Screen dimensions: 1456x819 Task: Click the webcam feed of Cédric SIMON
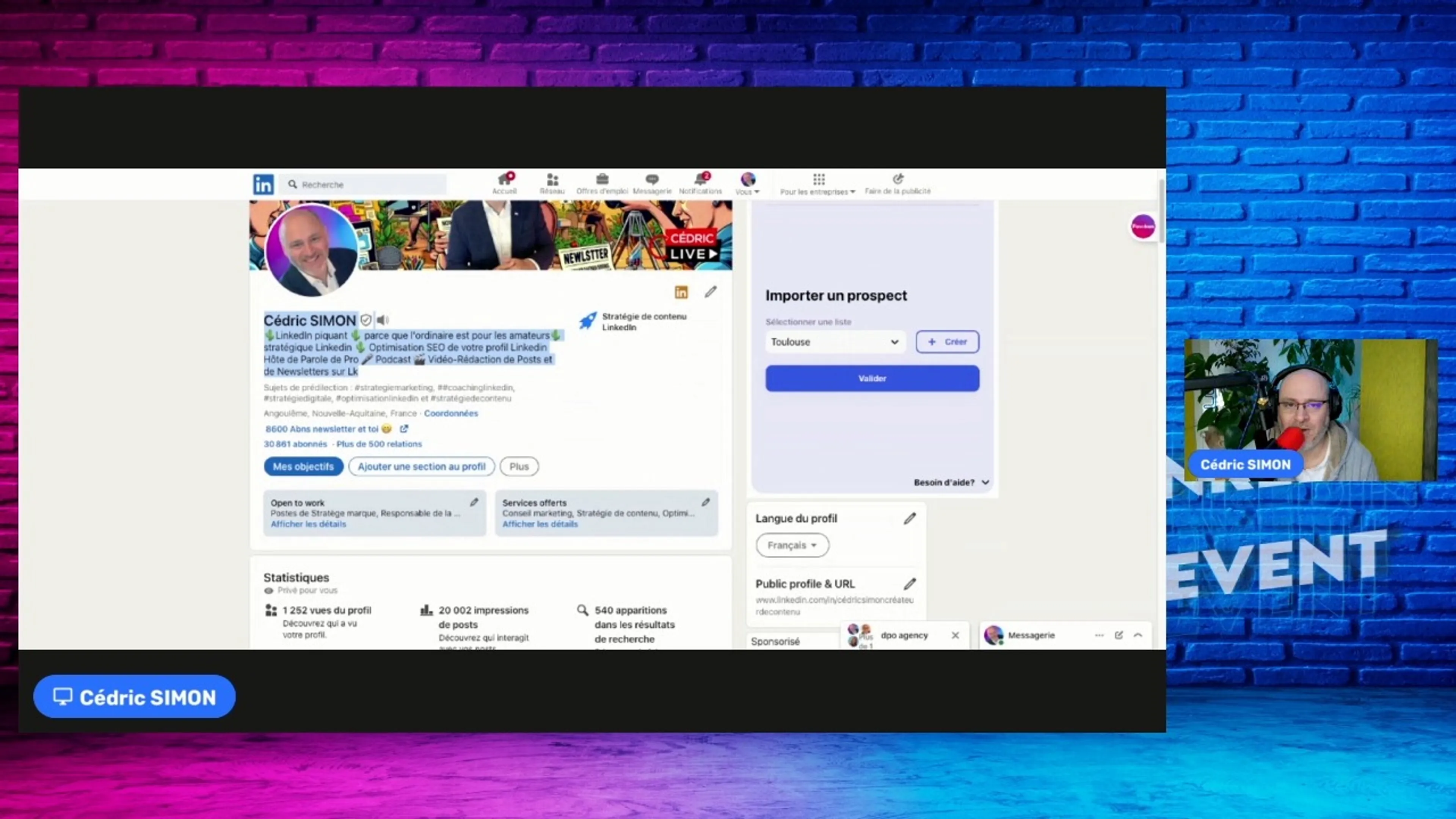tap(1311, 410)
